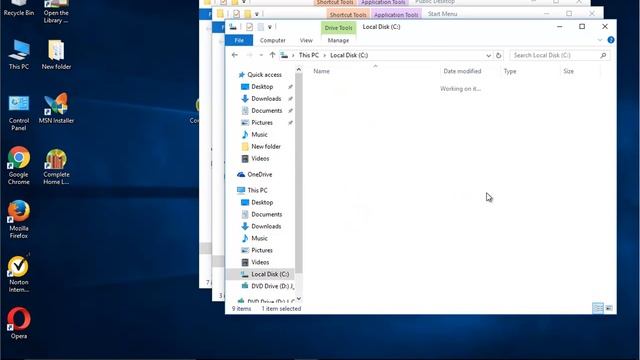The image size is (640, 360).
Task: Open the View ribbon tab
Action: [306, 40]
